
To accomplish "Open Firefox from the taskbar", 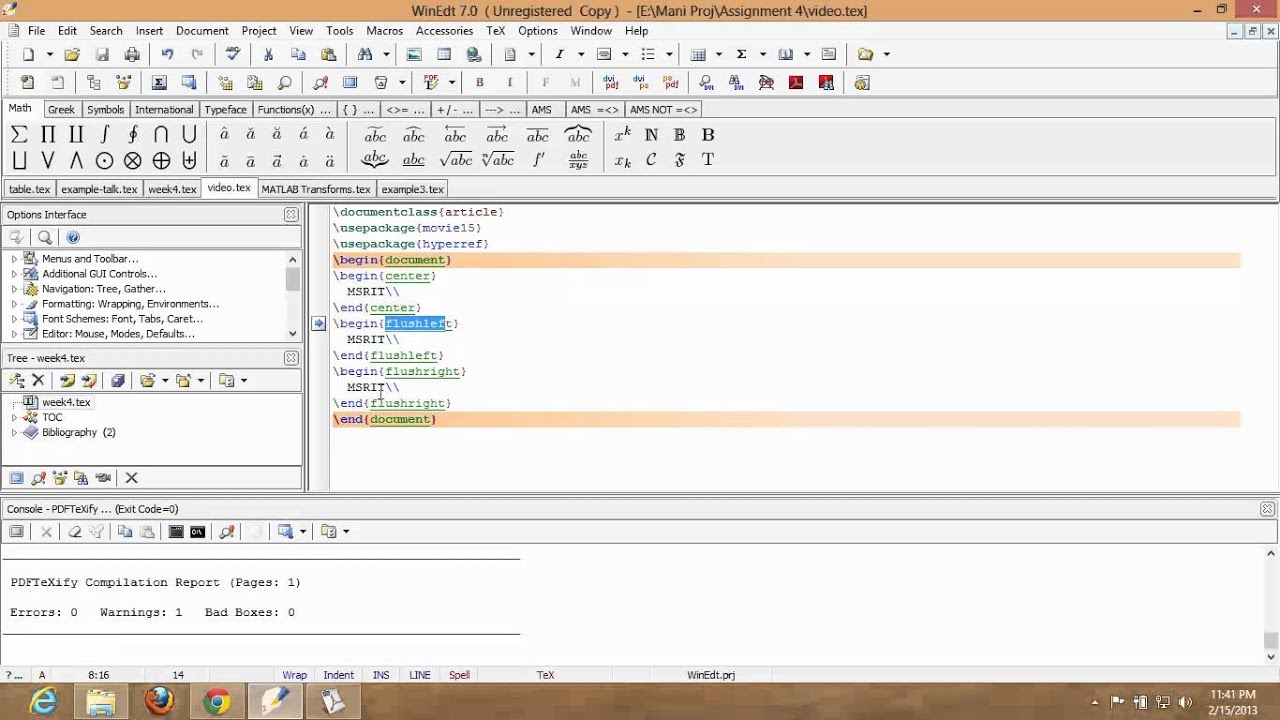I will pyautogui.click(x=159, y=702).
